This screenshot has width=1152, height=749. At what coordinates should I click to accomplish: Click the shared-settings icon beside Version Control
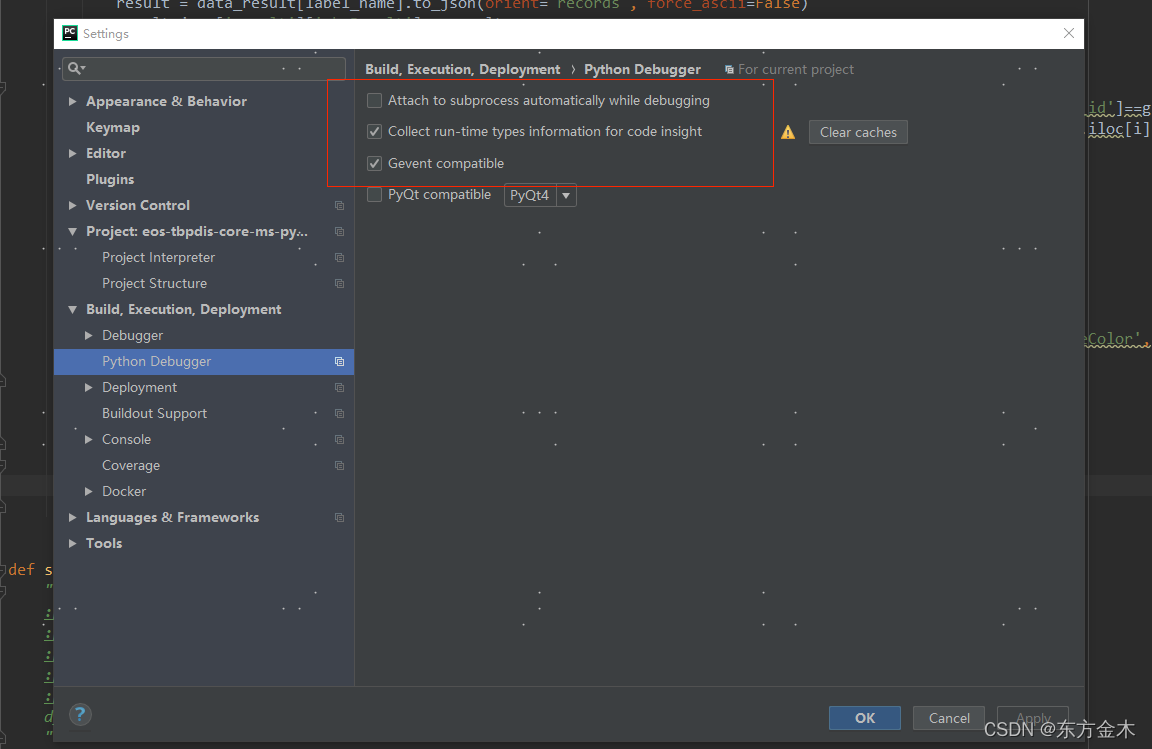[x=338, y=205]
